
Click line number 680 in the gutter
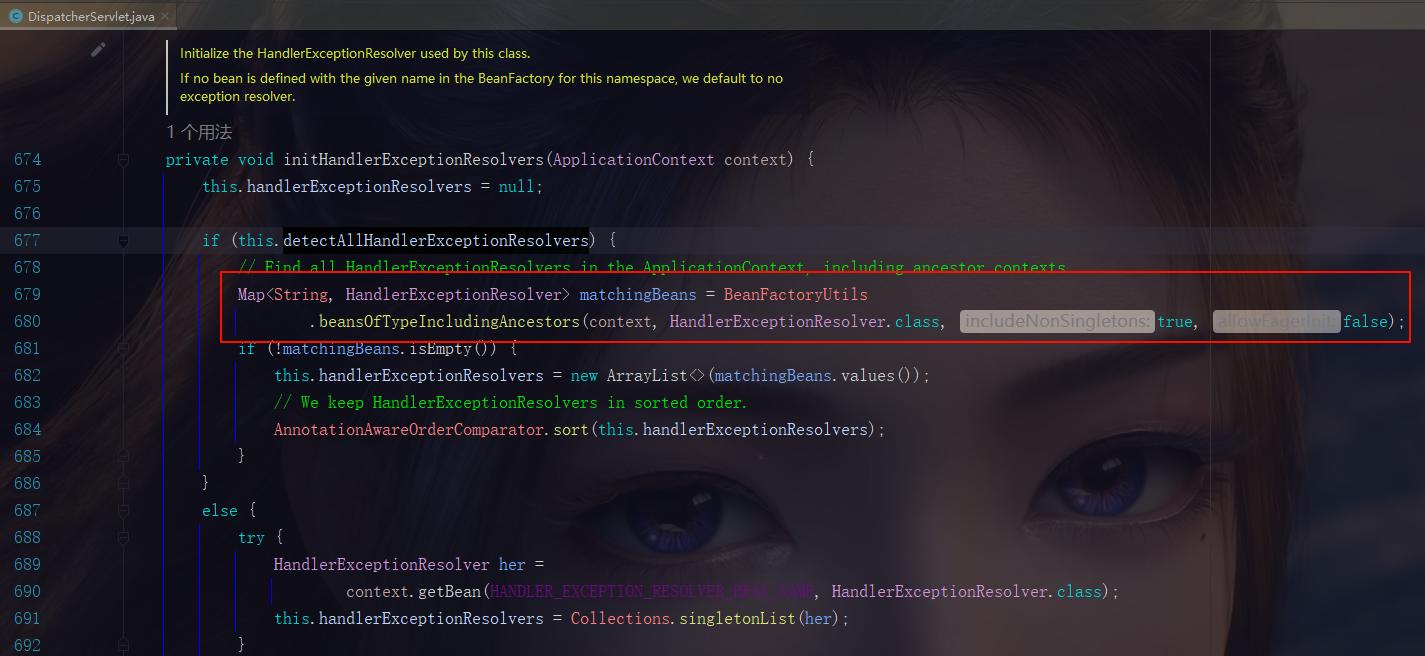coord(28,321)
